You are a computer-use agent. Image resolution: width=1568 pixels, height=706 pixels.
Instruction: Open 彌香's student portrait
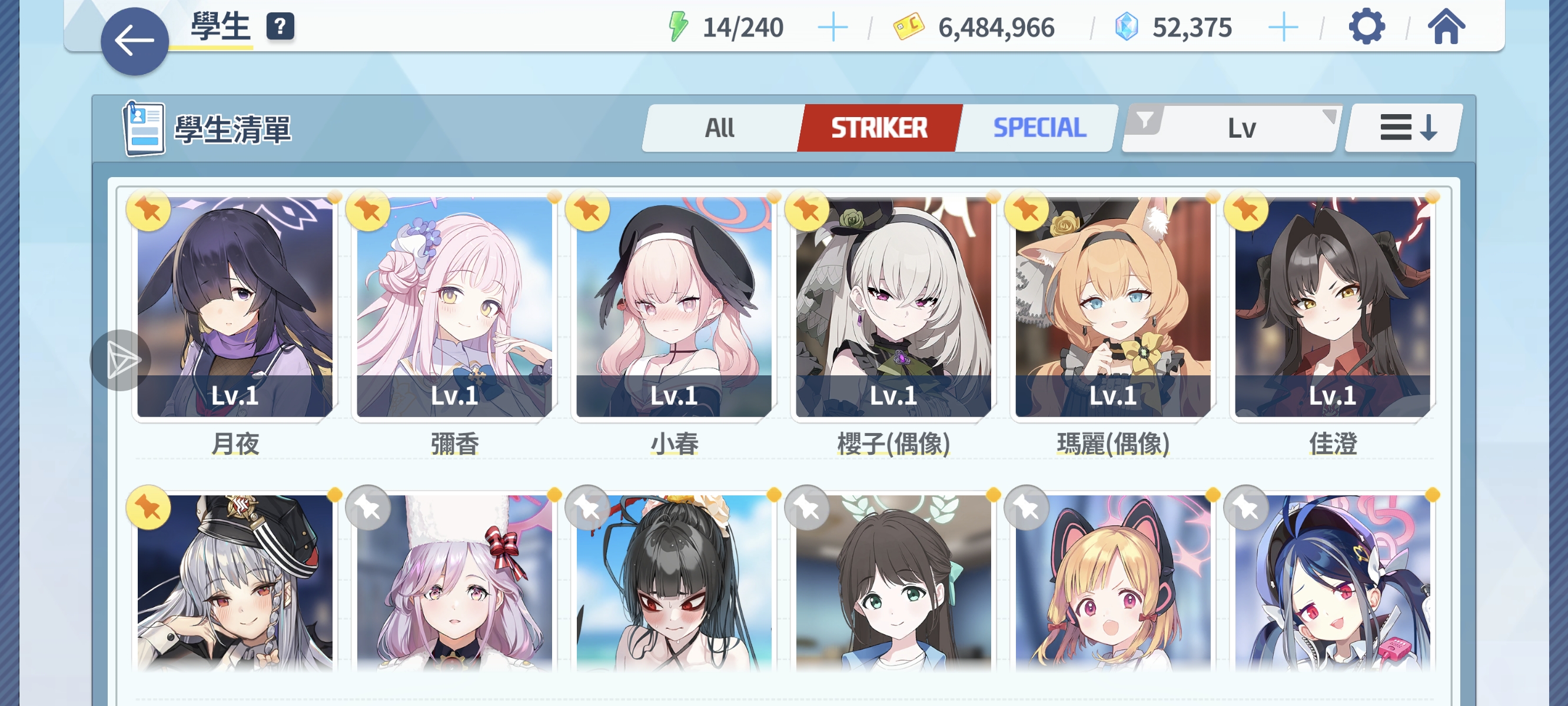point(454,306)
